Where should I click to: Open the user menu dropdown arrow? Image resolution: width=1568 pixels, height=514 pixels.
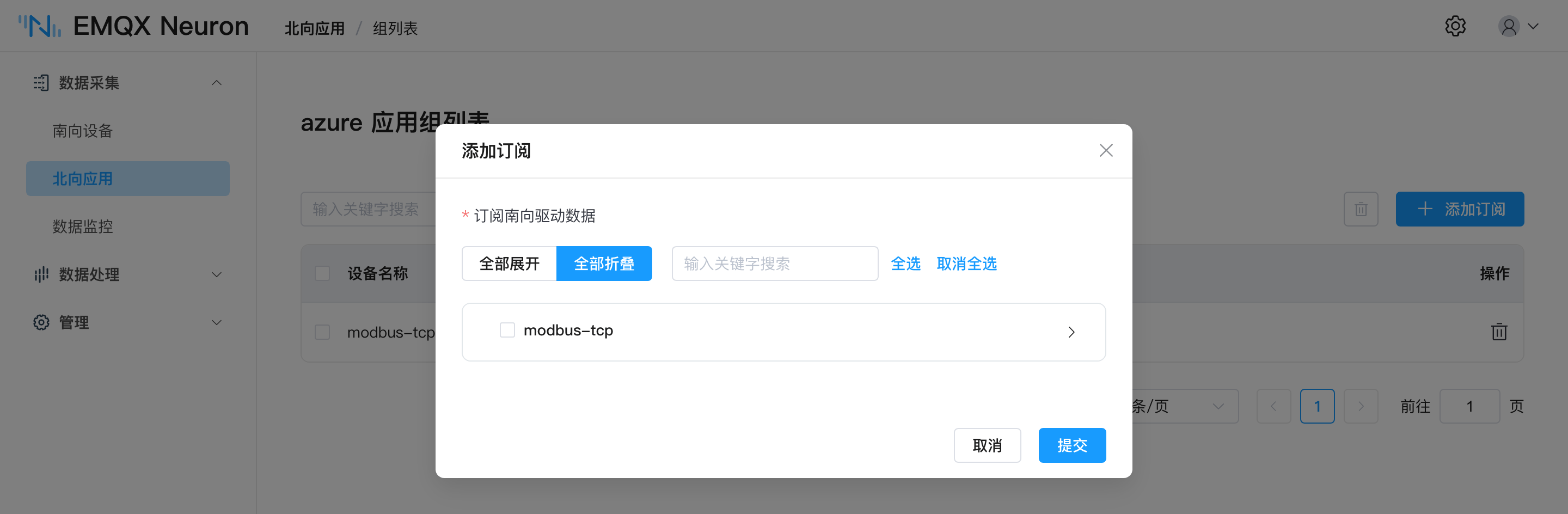click(x=1533, y=26)
